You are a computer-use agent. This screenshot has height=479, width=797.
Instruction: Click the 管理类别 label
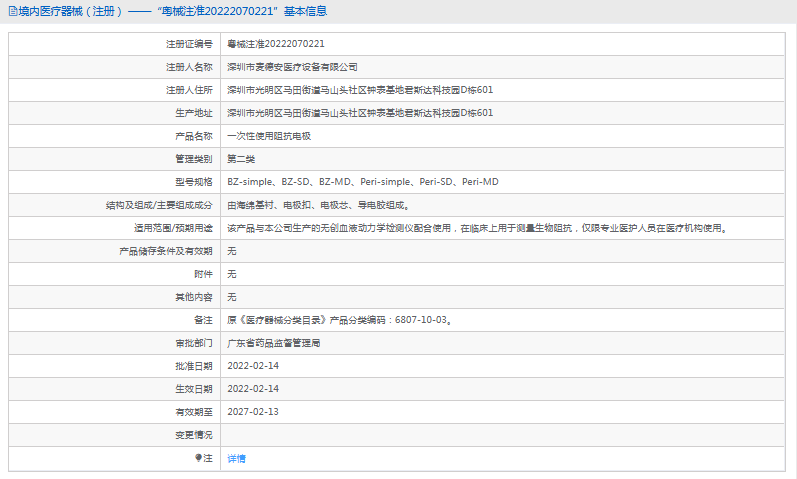pyautogui.click(x=194, y=159)
